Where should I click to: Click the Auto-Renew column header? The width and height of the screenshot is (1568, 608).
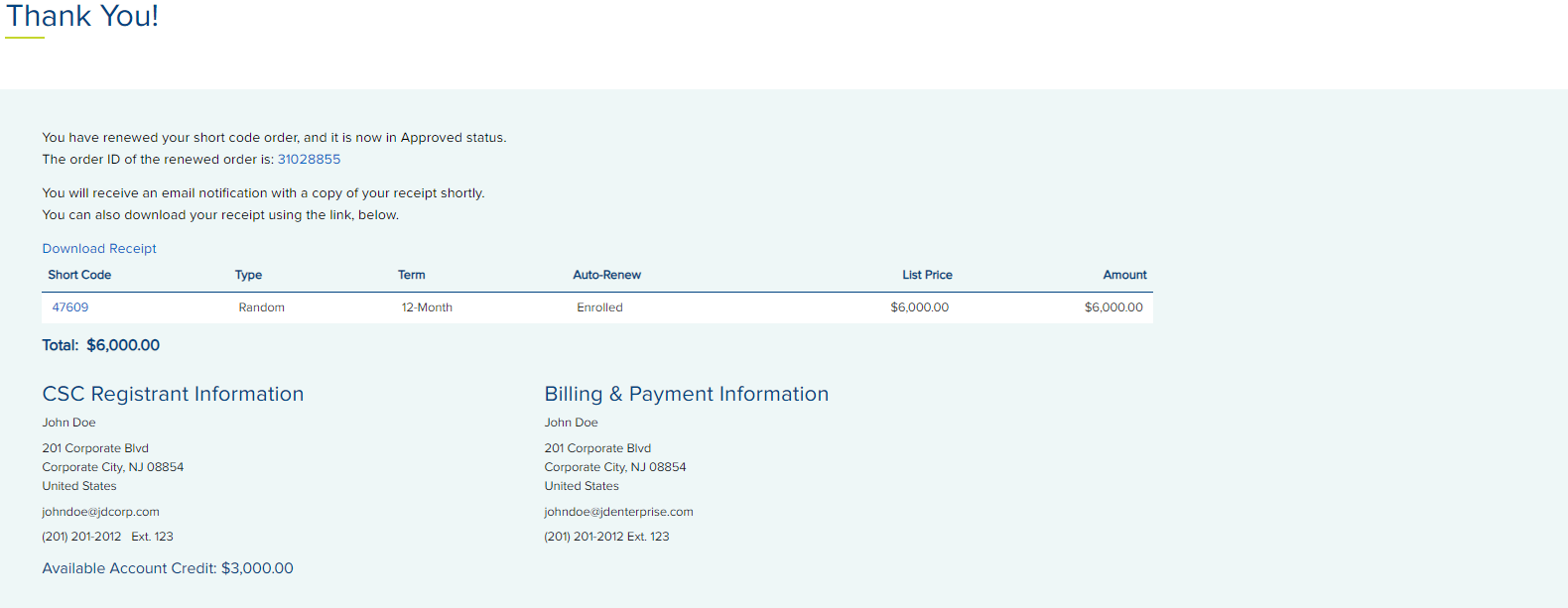pos(606,275)
